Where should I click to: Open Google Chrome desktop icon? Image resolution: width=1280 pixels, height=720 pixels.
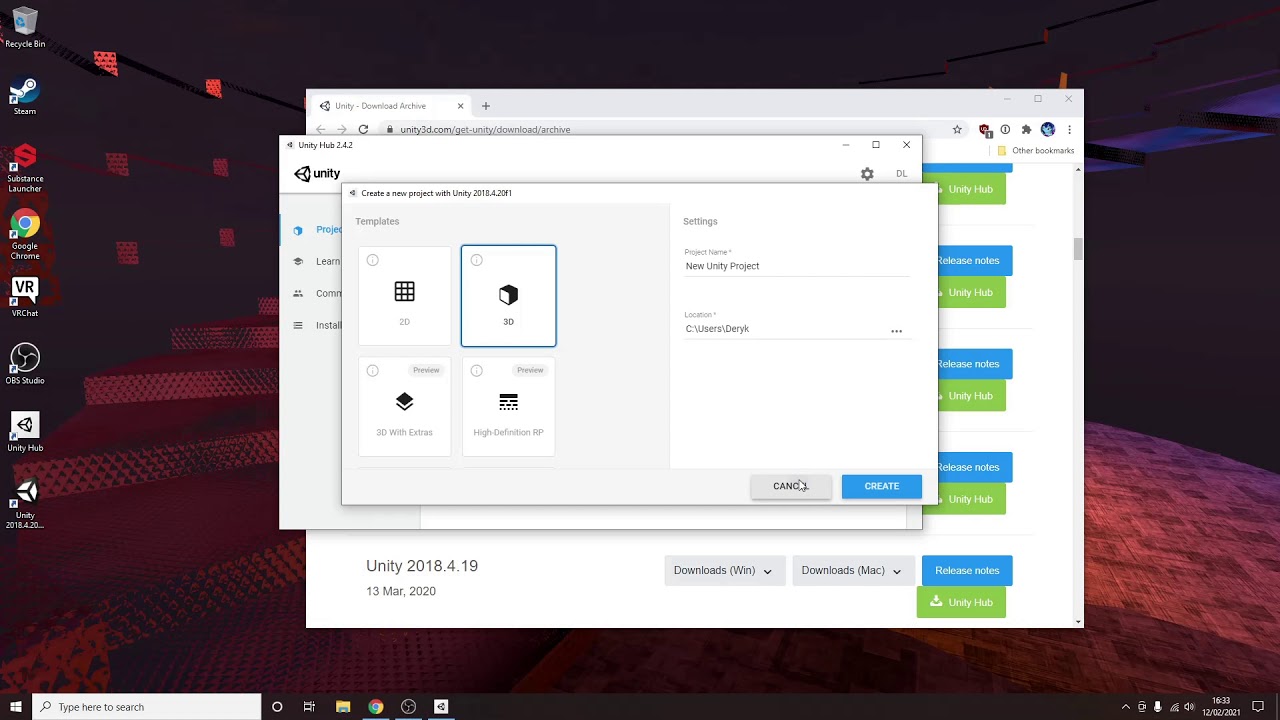25,235
